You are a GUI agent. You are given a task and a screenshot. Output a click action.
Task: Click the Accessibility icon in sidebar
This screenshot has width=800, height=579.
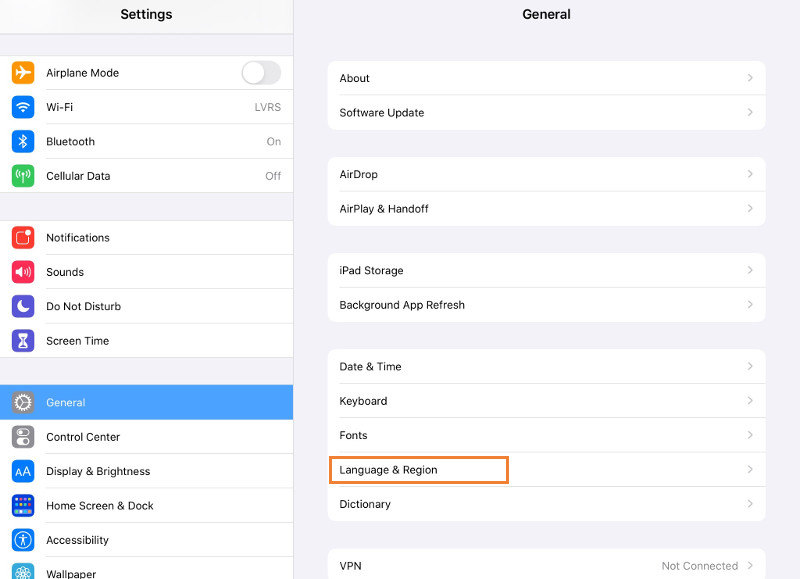[25, 540]
